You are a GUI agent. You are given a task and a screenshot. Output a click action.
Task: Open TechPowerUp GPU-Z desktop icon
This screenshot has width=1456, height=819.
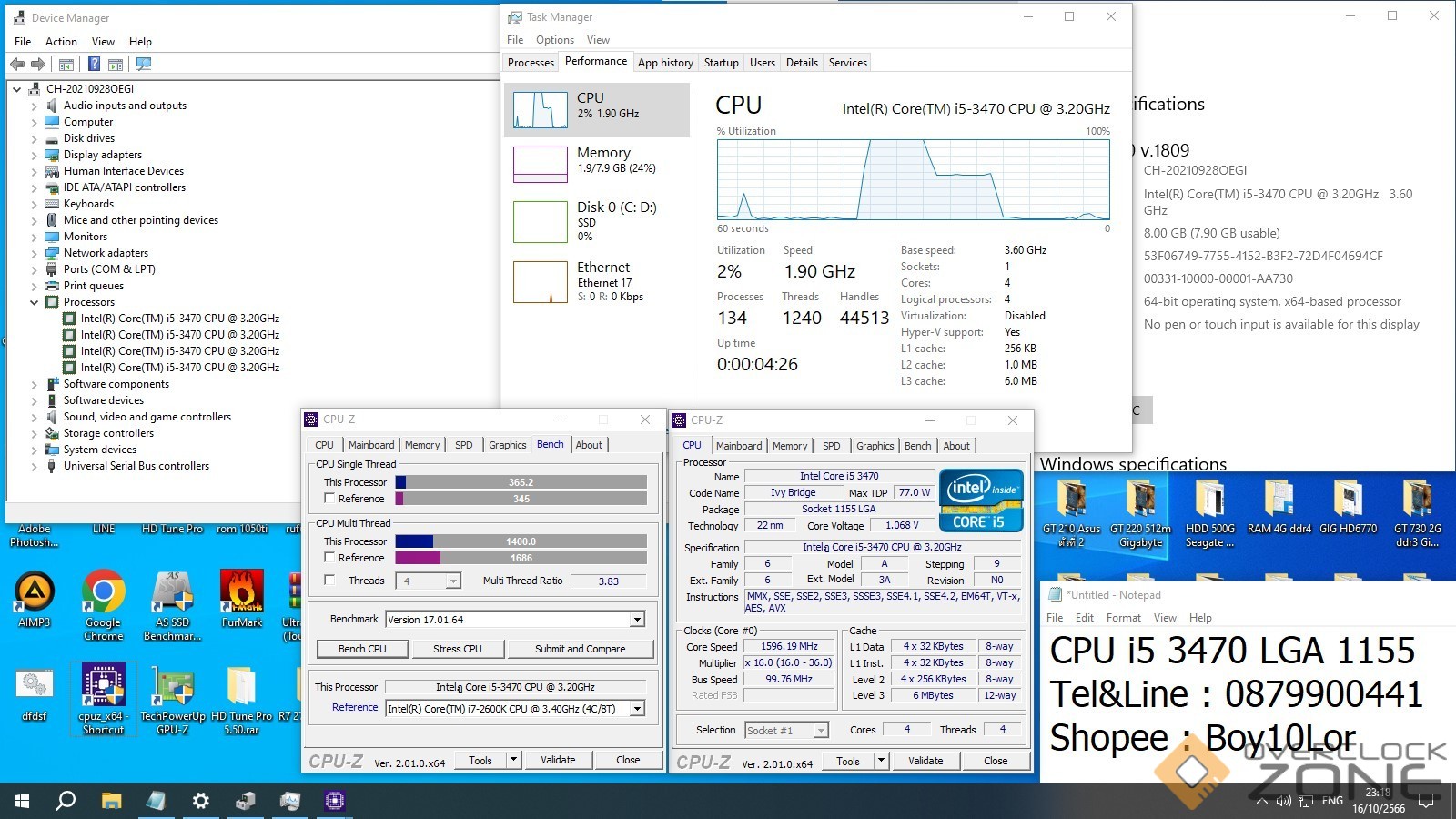pyautogui.click(x=173, y=698)
